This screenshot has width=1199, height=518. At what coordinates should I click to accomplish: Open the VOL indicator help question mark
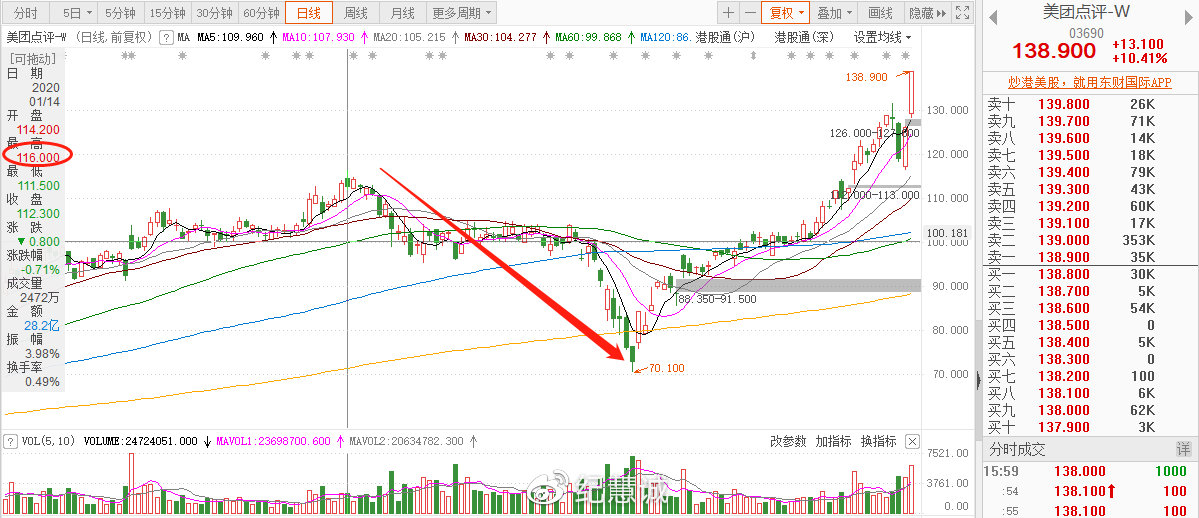pos(11,441)
